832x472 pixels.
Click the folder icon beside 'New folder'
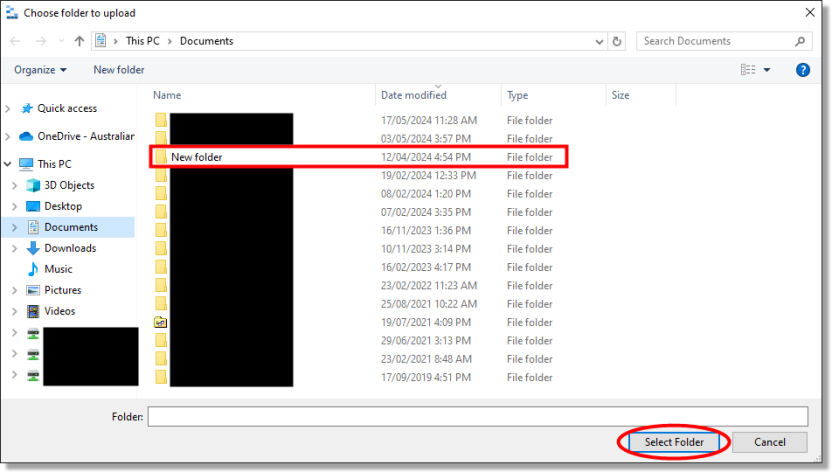click(x=161, y=156)
